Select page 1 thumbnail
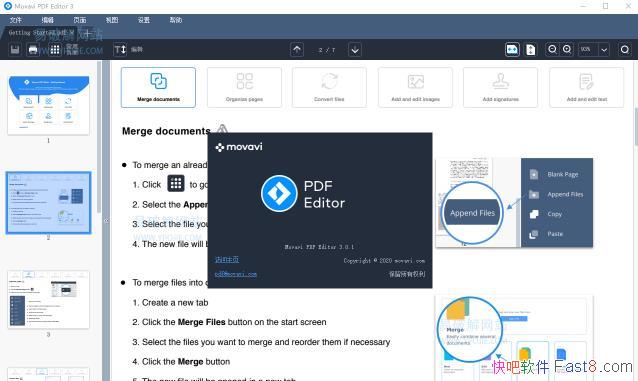The image size is (638, 381). coord(48,105)
